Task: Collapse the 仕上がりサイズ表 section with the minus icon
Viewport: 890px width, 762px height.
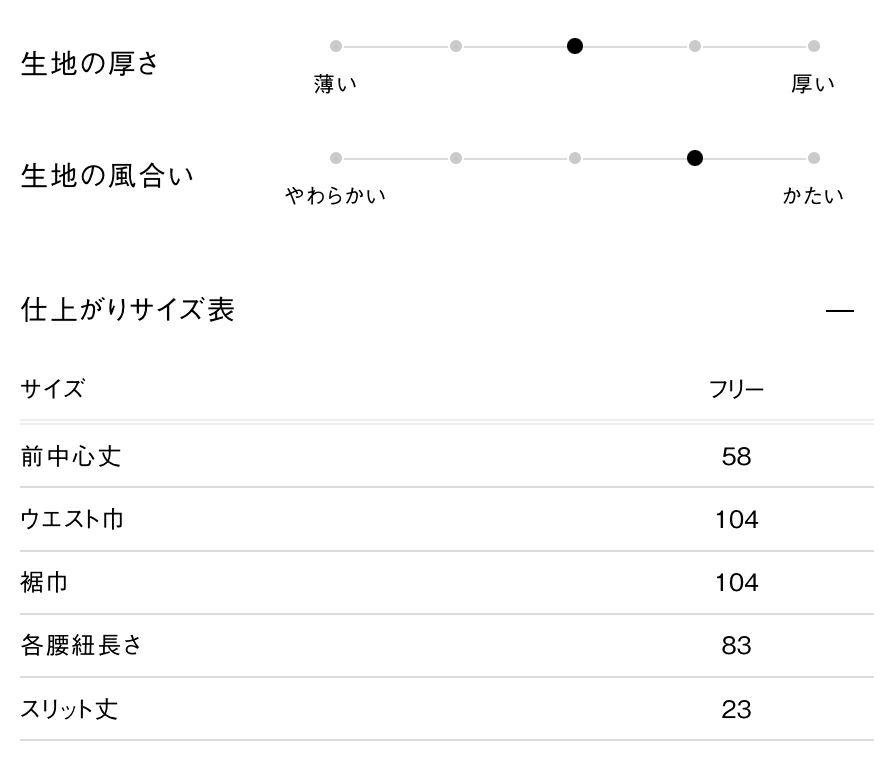Action: tap(839, 311)
